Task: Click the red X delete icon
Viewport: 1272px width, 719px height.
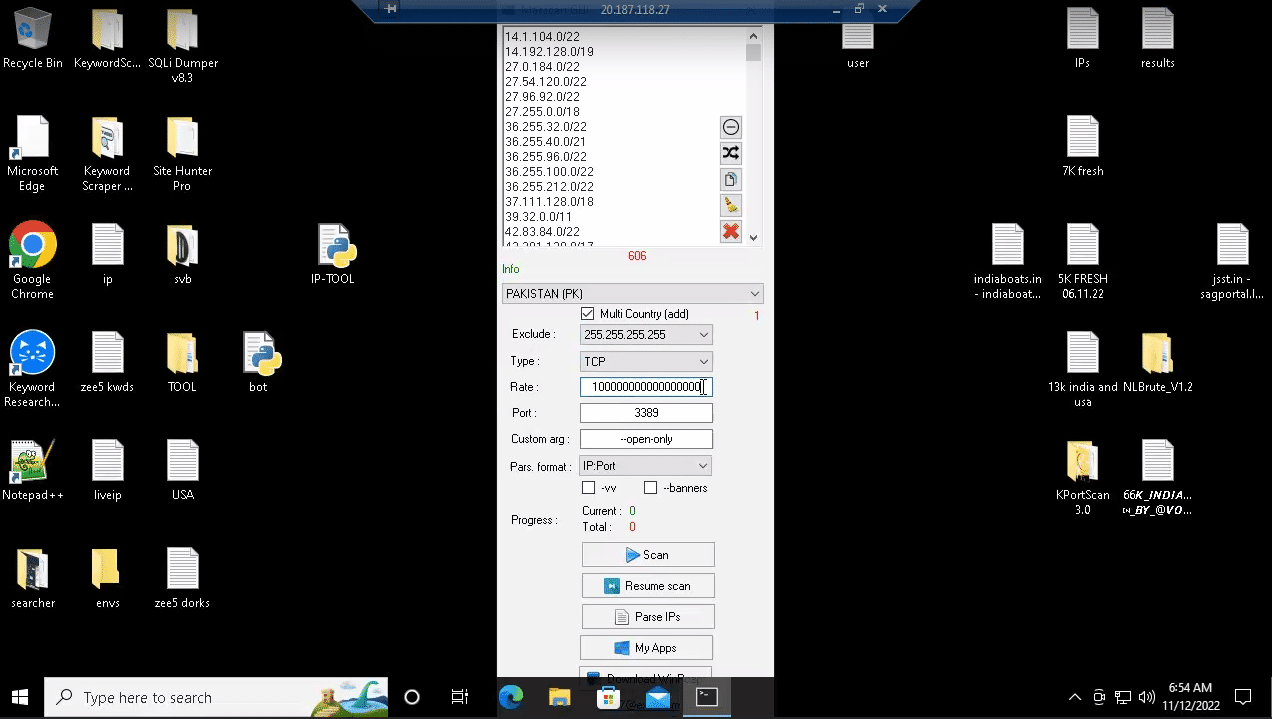Action: pos(731,232)
